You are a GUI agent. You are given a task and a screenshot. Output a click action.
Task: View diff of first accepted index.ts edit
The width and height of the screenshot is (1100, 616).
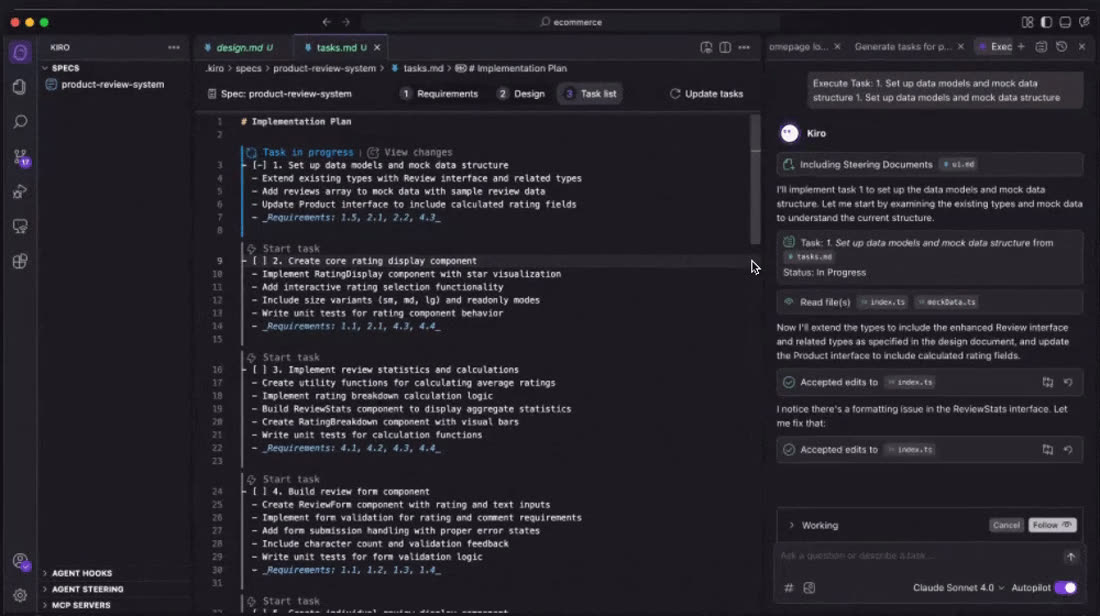click(1047, 382)
